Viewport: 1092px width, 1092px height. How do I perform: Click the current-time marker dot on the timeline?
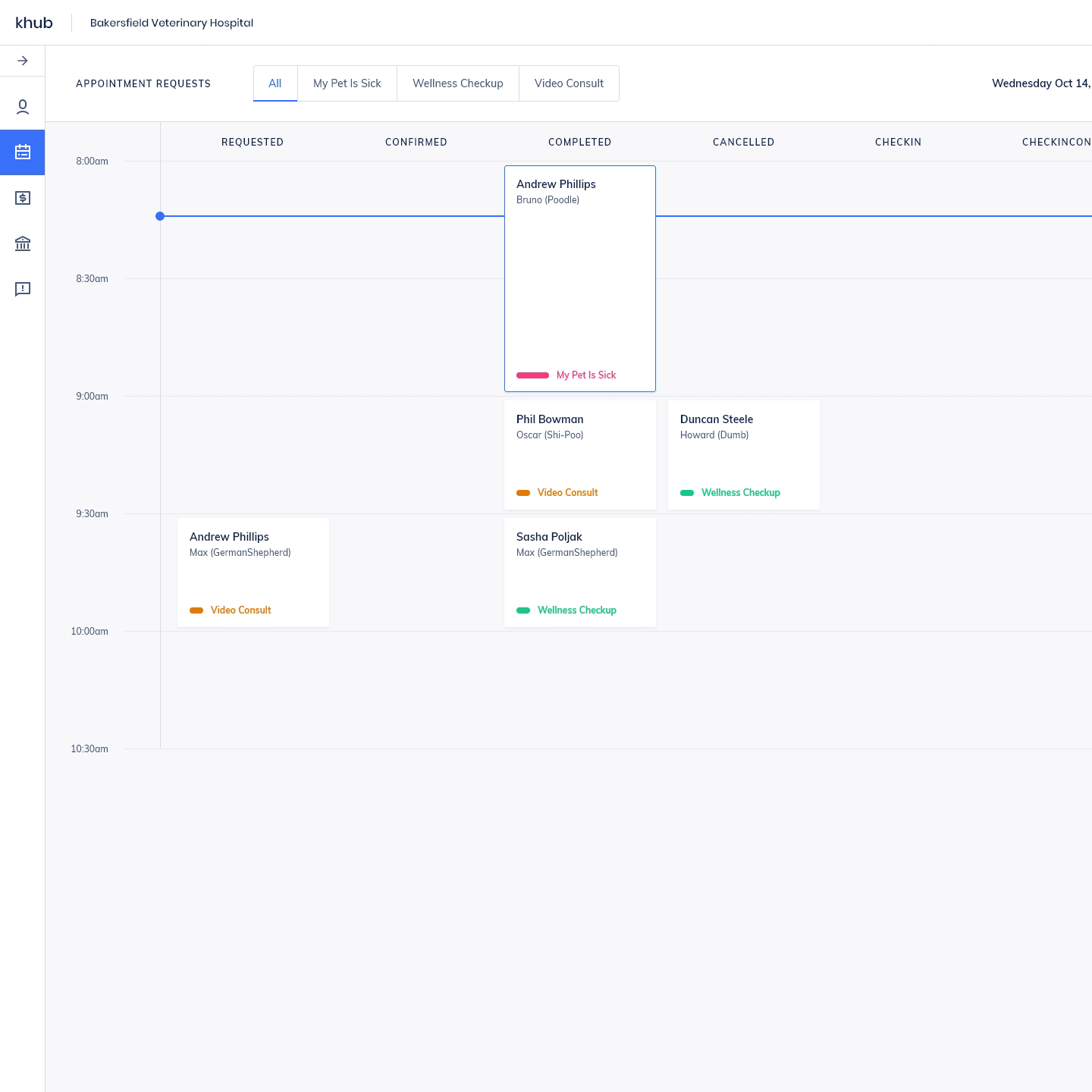tap(160, 216)
